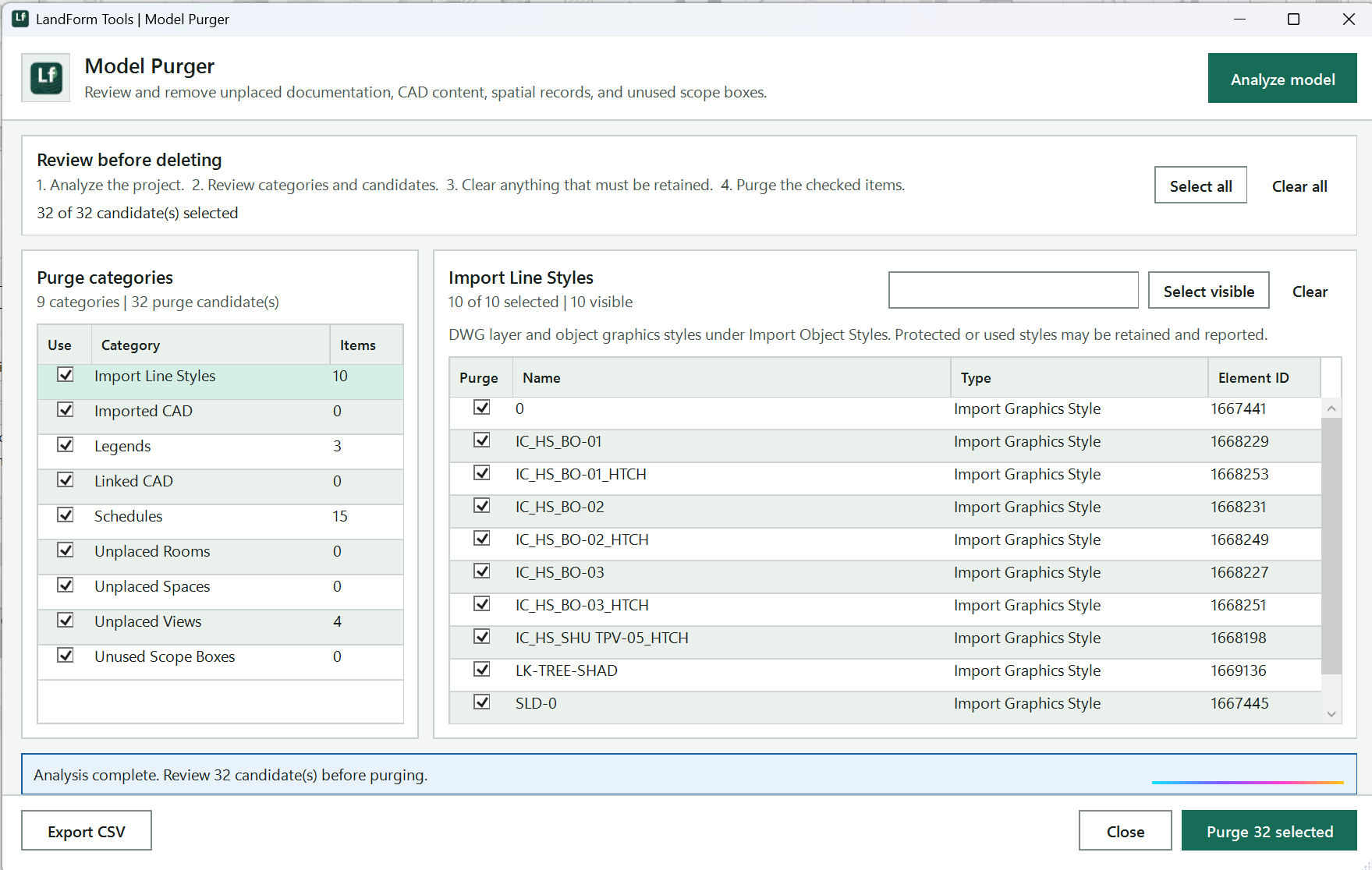
Task: Toggle Unused Scope Boxes checkbox
Action: point(66,656)
